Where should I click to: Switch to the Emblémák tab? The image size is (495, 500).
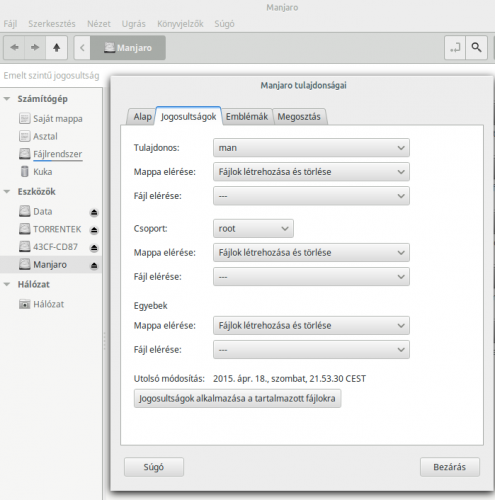click(x=247, y=117)
